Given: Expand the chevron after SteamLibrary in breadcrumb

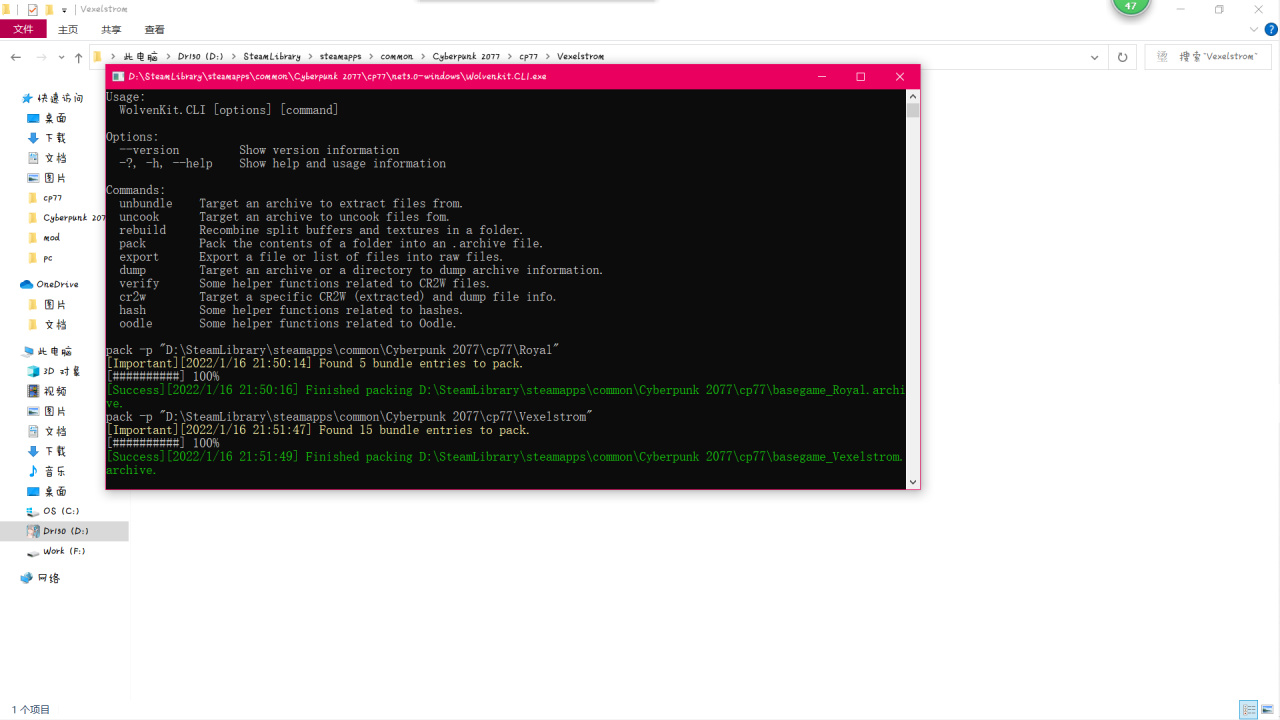Looking at the screenshot, I should [x=311, y=57].
